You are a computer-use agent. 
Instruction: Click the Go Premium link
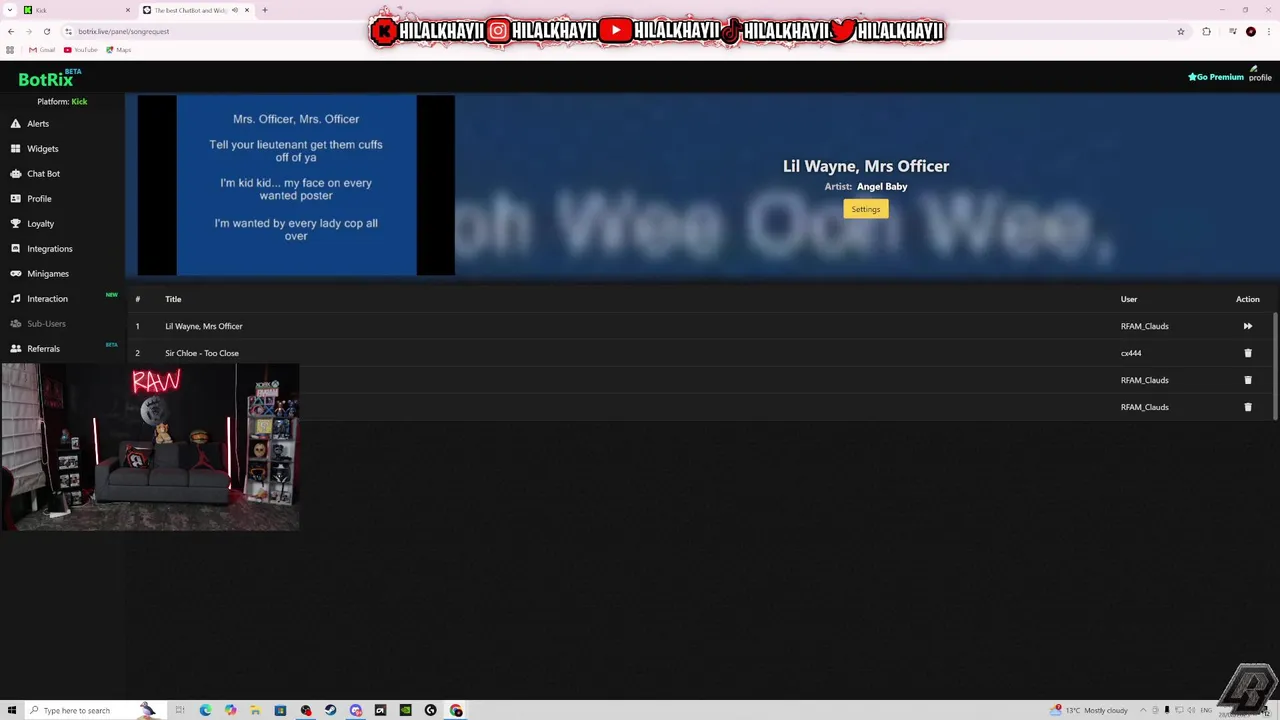[x=1216, y=77]
